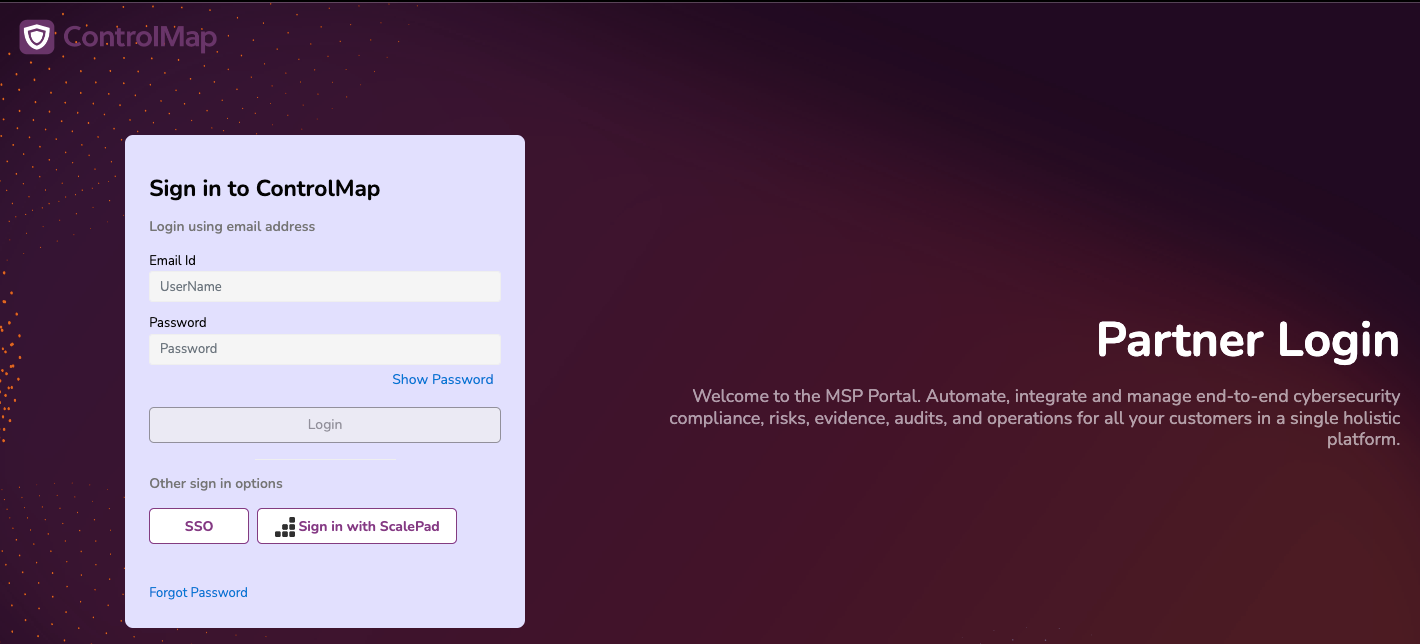1420x644 pixels.
Task: Click the 'Login using email address' text
Action: pos(232,226)
